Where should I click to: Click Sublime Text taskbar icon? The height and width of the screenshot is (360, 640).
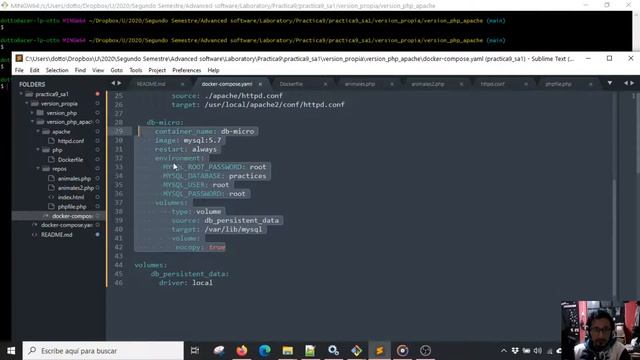click(x=379, y=351)
